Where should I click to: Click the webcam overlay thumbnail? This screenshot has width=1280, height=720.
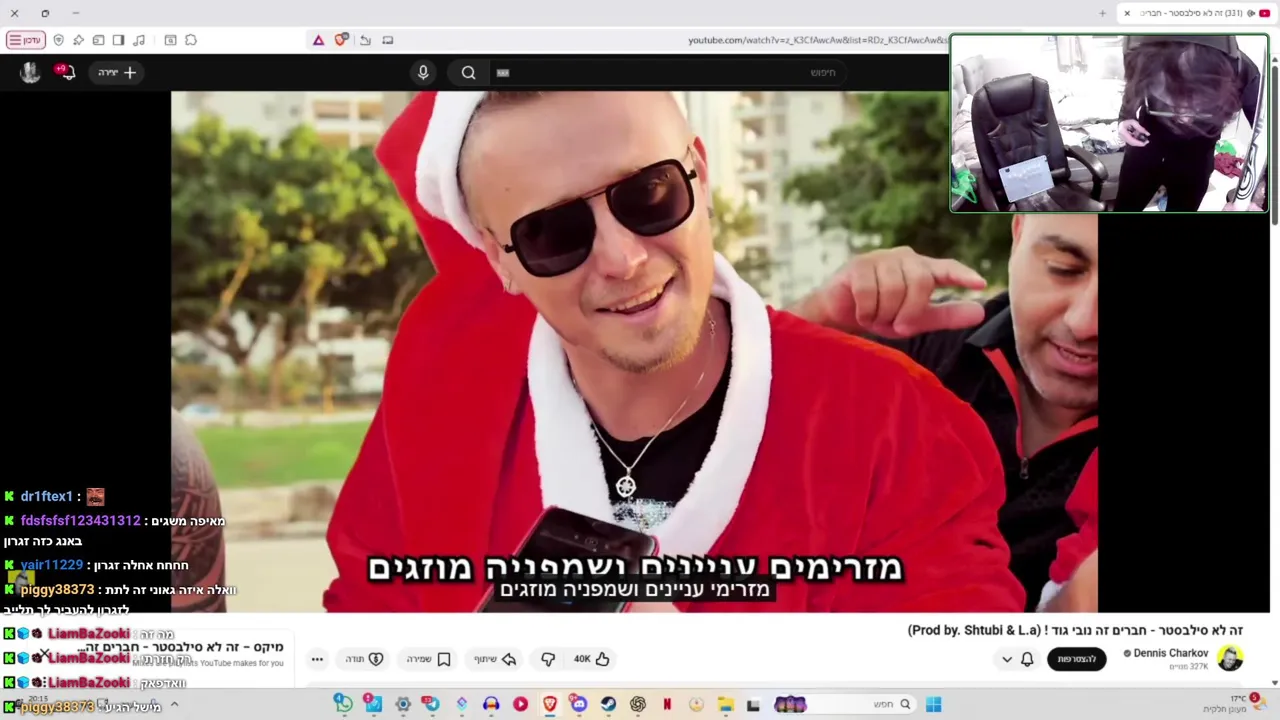pyautogui.click(x=1109, y=123)
